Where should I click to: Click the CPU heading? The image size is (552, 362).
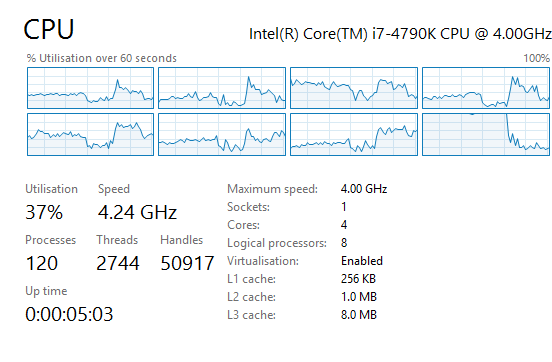point(49,30)
